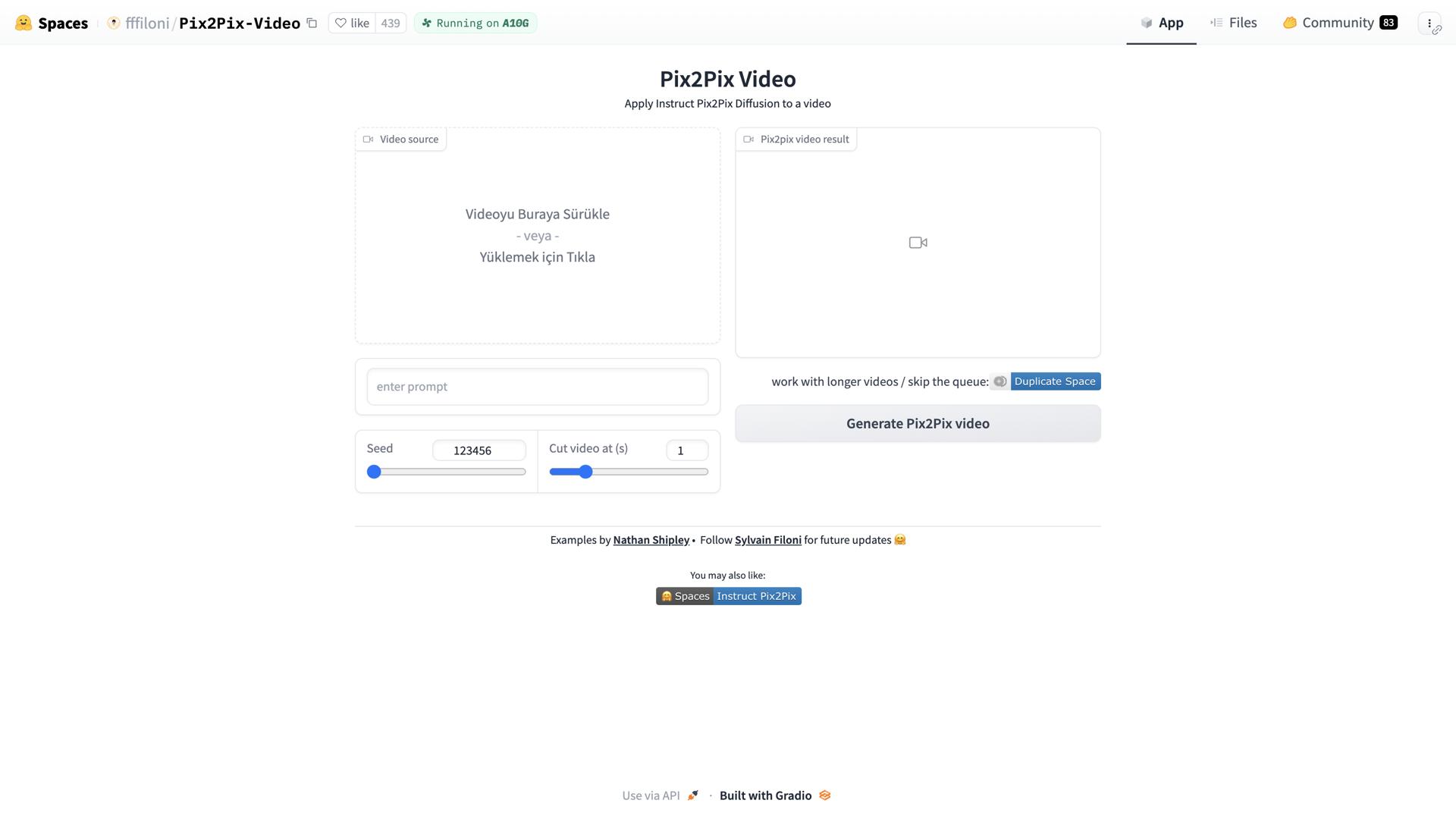The width and height of the screenshot is (1456, 819).
Task: Open the Nathan Shipley link
Action: click(x=651, y=540)
